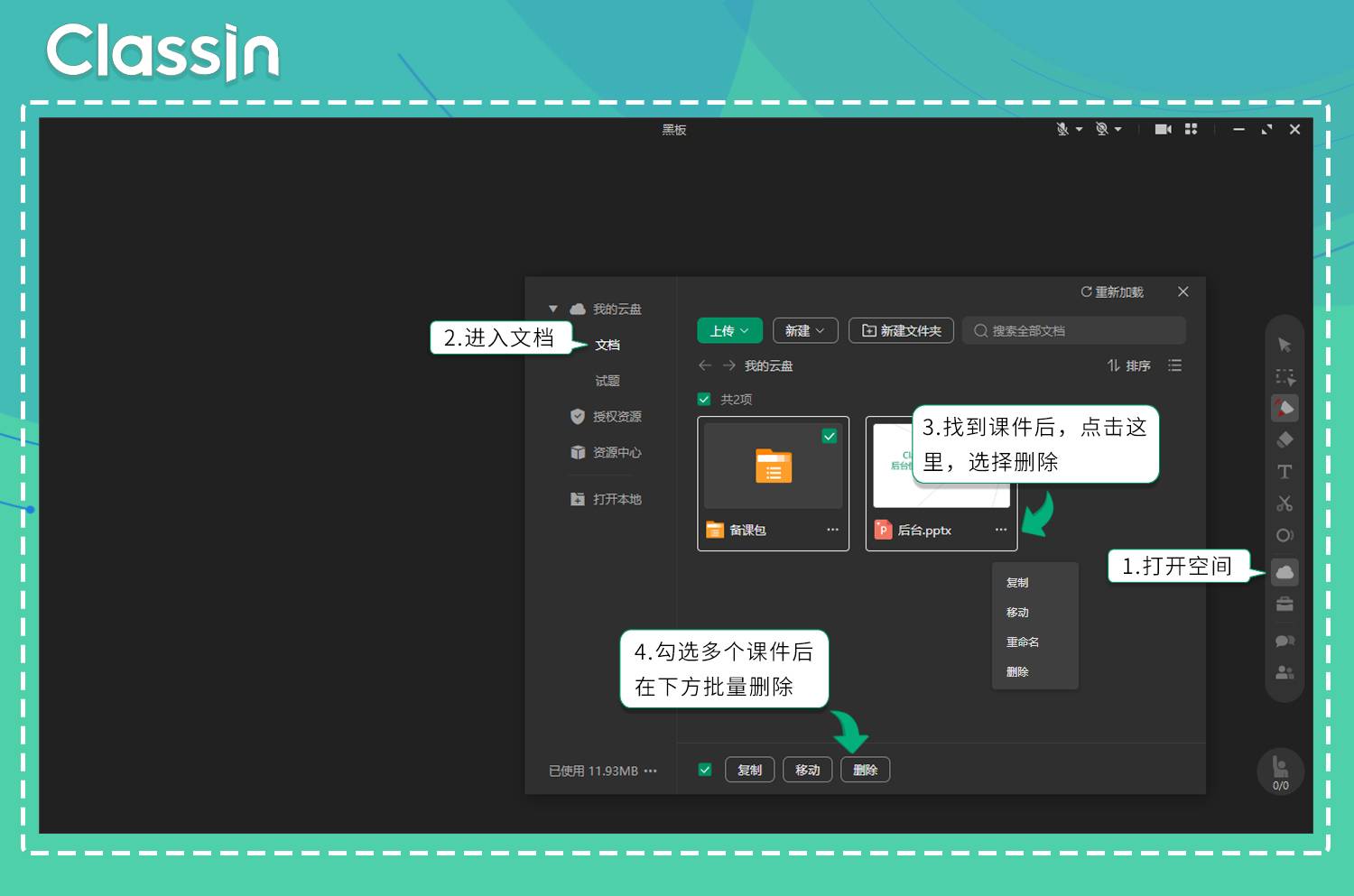This screenshot has width=1354, height=896.
Task: Click 我的云盘 breadcrumb path
Action: (768, 366)
